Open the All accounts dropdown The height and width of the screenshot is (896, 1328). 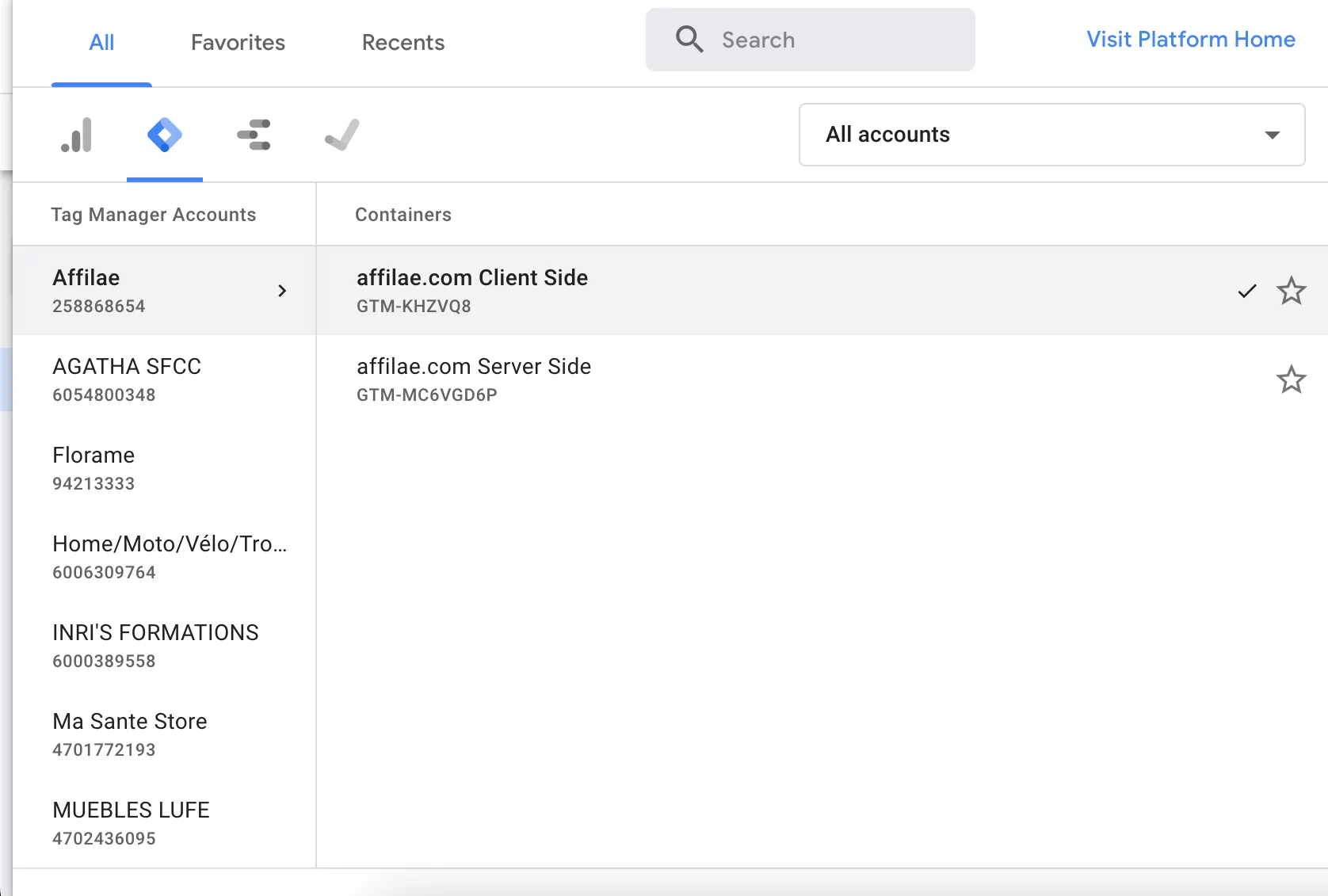pos(1051,135)
